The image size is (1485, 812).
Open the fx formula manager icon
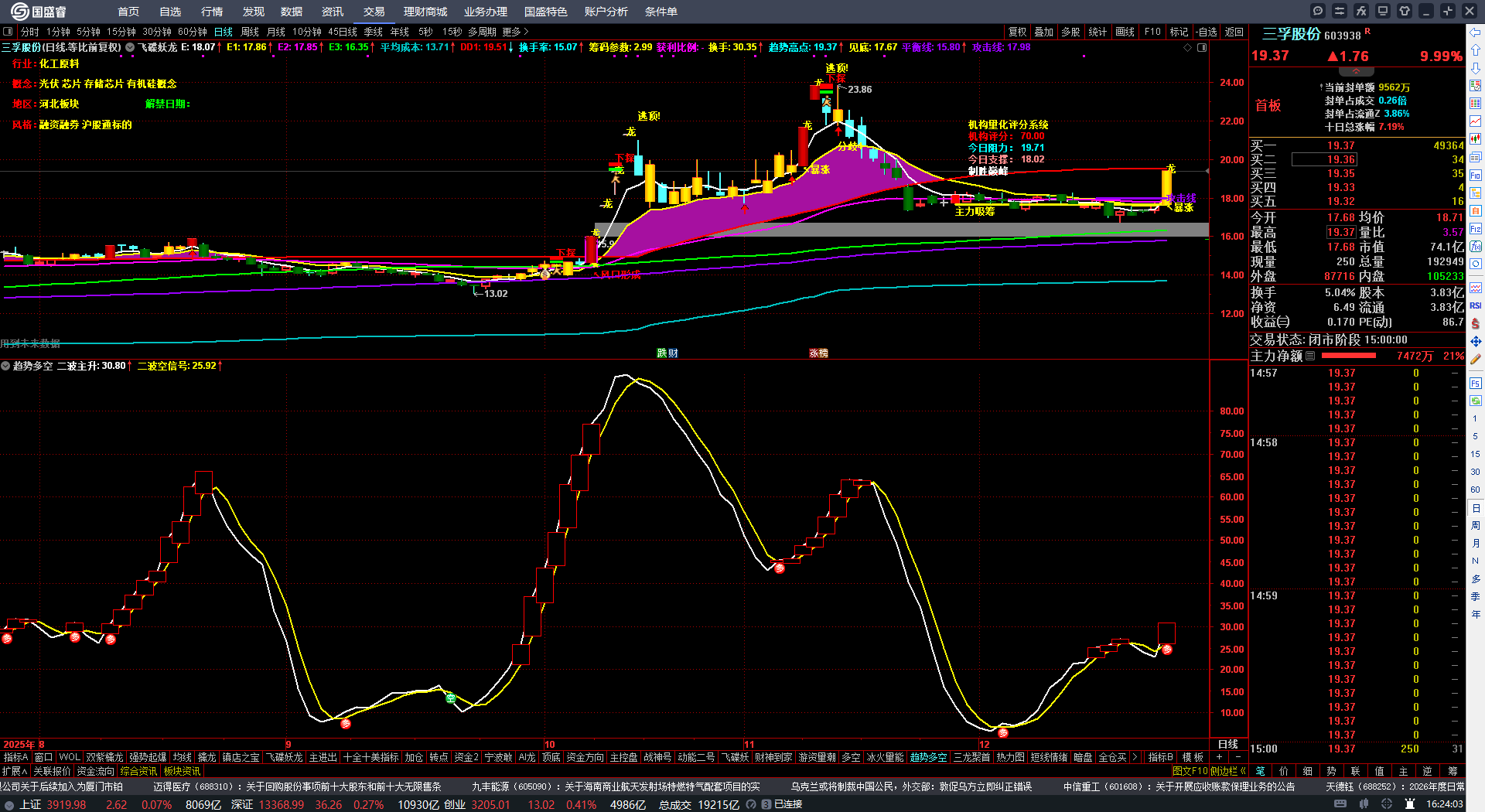pos(1361,11)
